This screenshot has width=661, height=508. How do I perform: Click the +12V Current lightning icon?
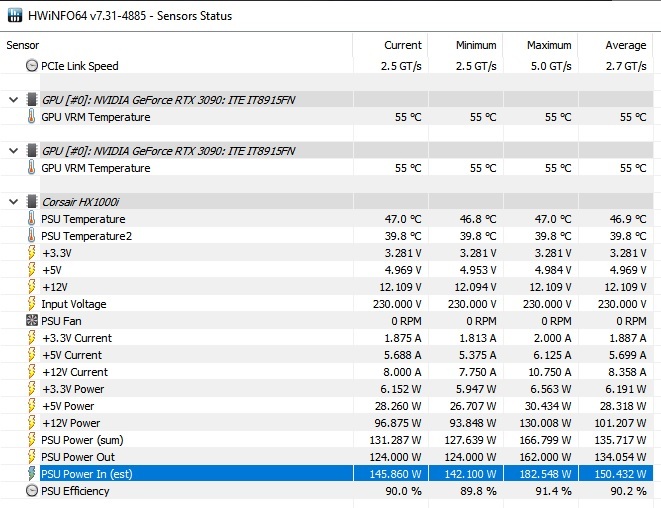[x=31, y=372]
